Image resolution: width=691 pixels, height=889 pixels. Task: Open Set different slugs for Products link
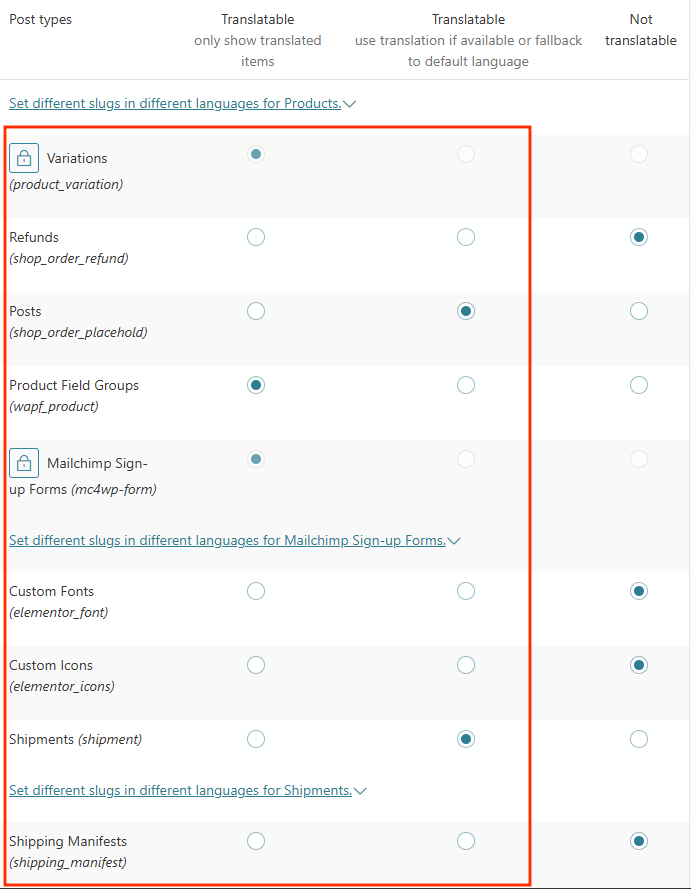(175, 103)
